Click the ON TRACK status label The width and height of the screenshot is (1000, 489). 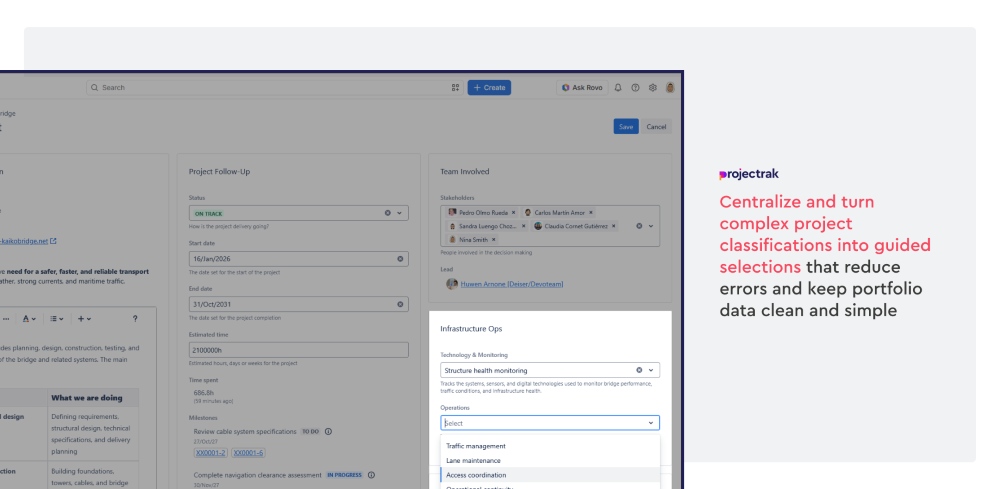[209, 214]
